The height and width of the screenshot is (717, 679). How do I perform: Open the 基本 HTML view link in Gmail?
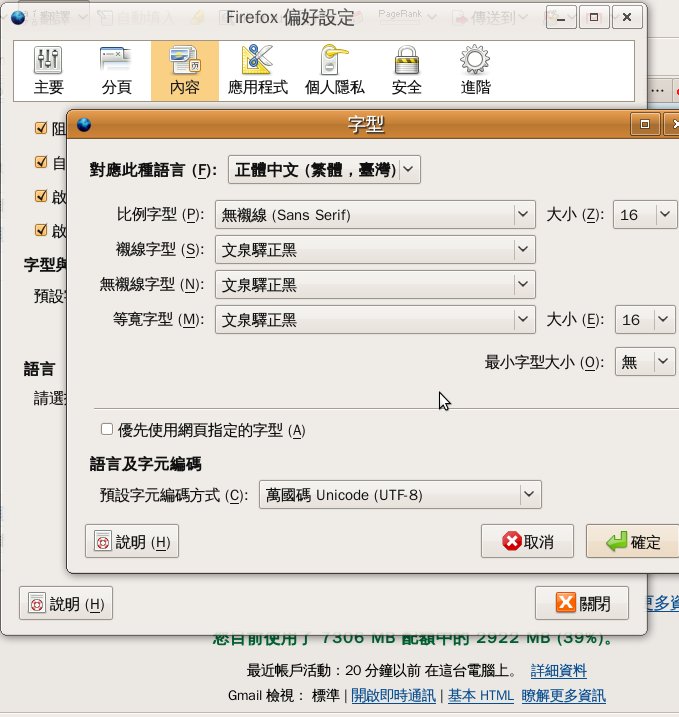(x=481, y=696)
